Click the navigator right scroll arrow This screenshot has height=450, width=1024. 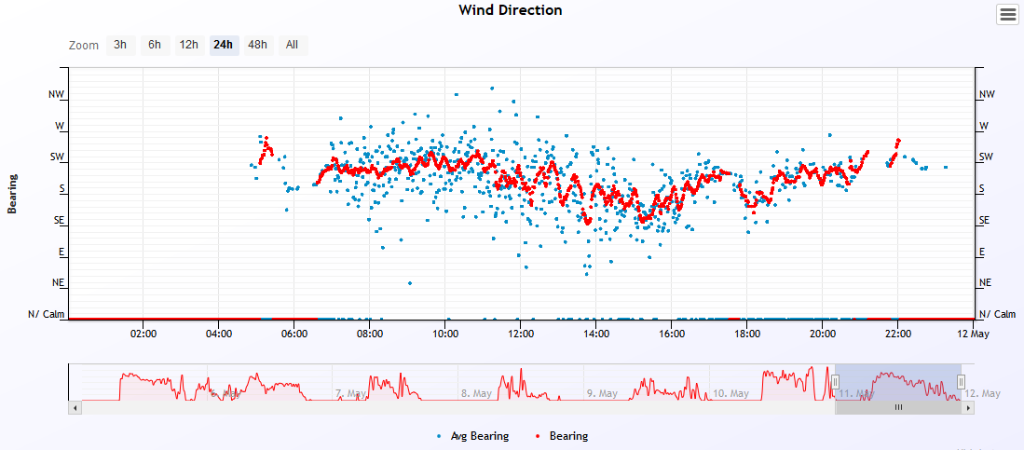[968, 408]
